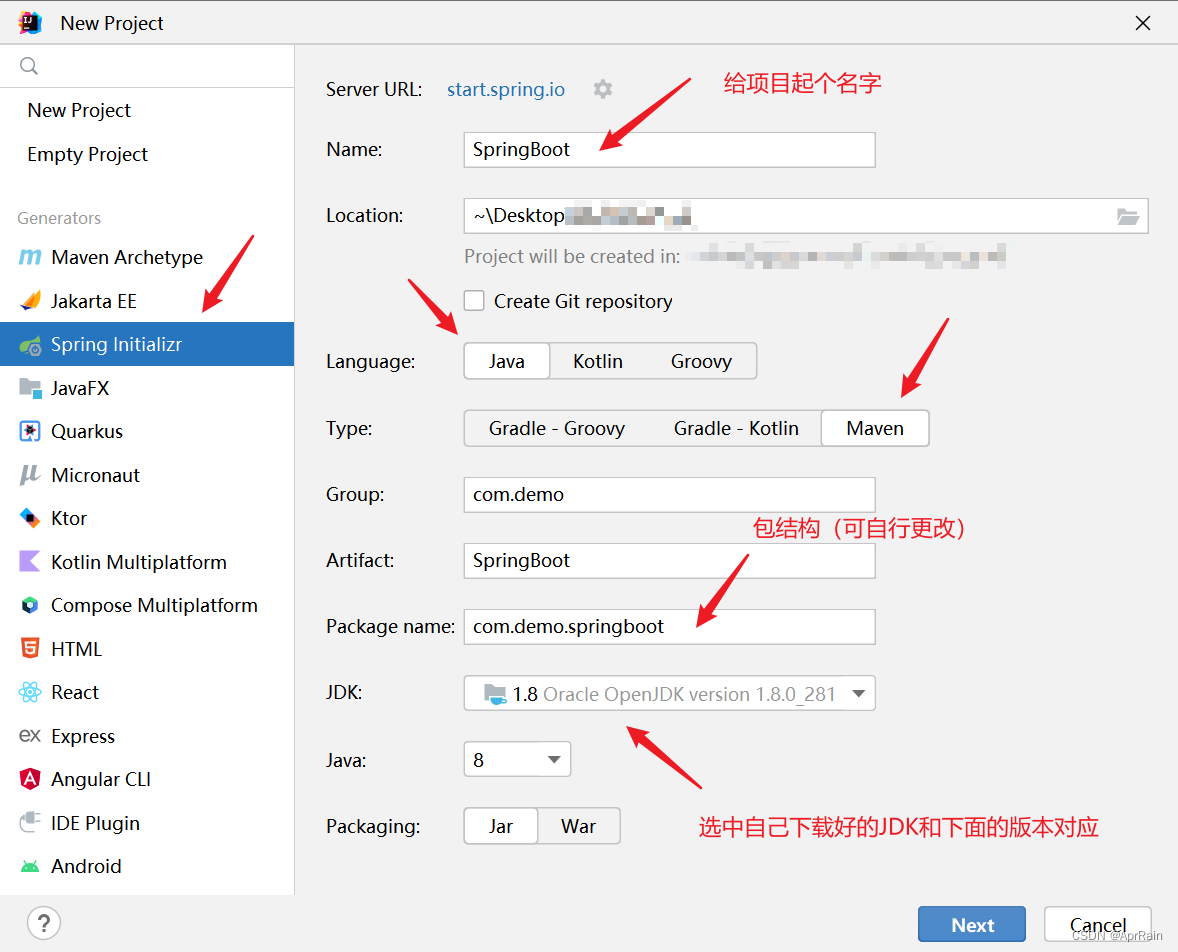Select the IDE Plugin label

(x=95, y=824)
